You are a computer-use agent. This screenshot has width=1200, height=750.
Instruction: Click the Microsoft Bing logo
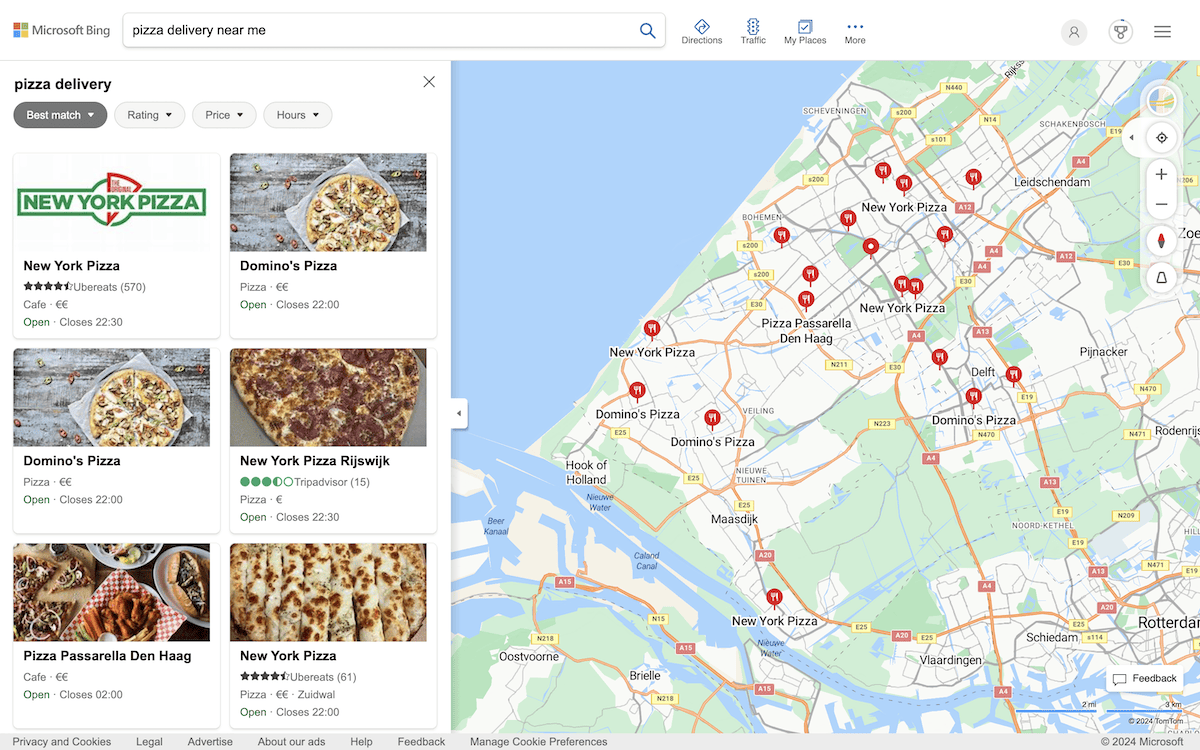coord(62,30)
